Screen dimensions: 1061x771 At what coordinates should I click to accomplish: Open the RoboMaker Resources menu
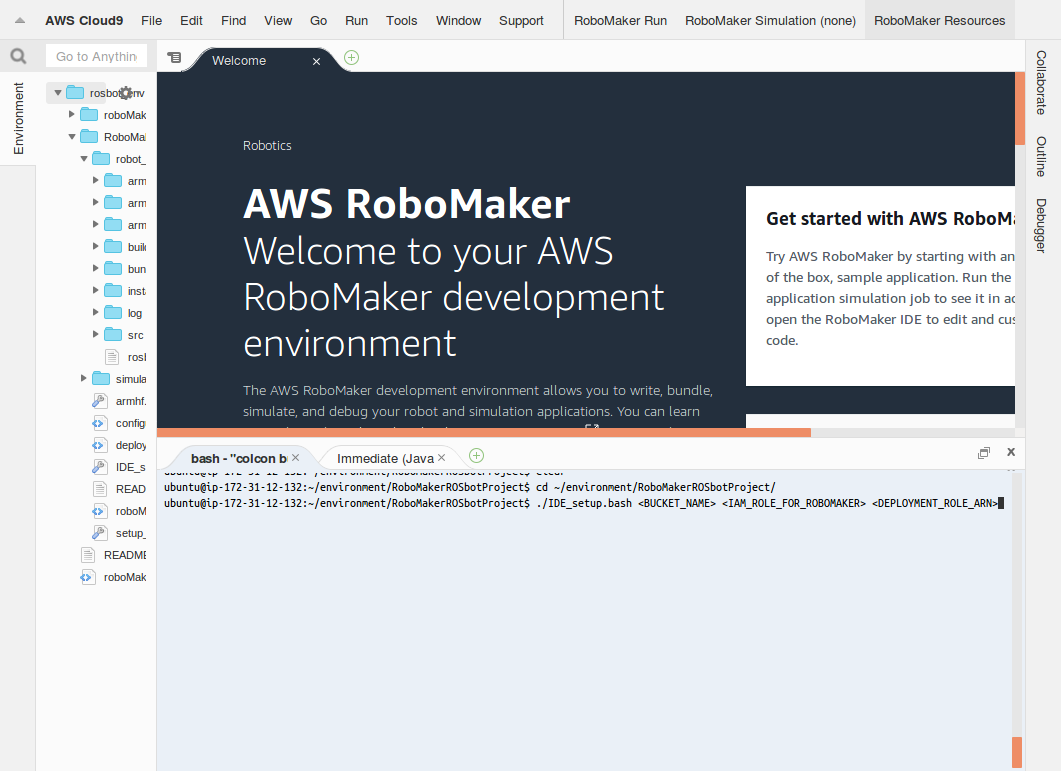click(939, 20)
